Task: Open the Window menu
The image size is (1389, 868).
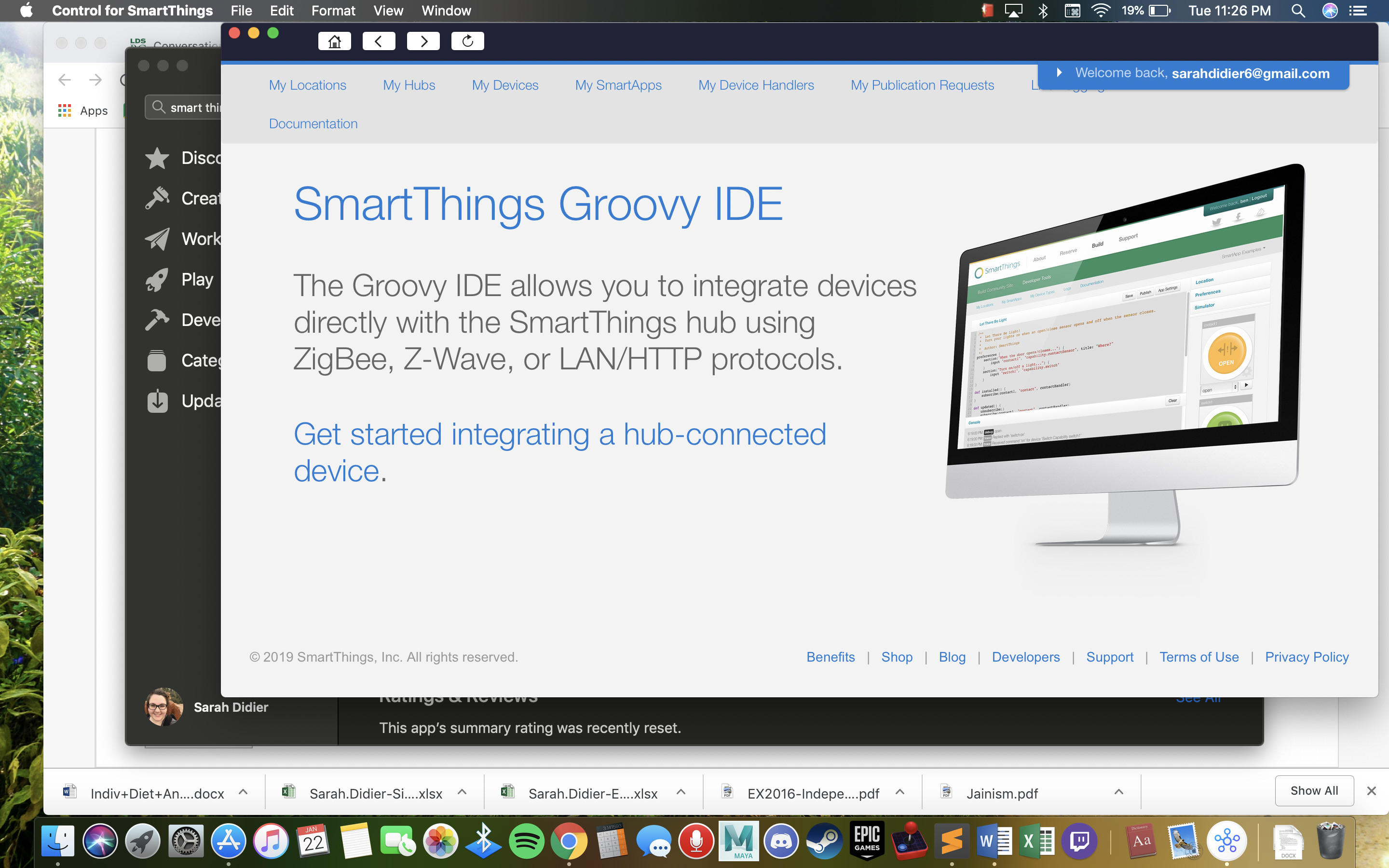Action: coord(447,10)
